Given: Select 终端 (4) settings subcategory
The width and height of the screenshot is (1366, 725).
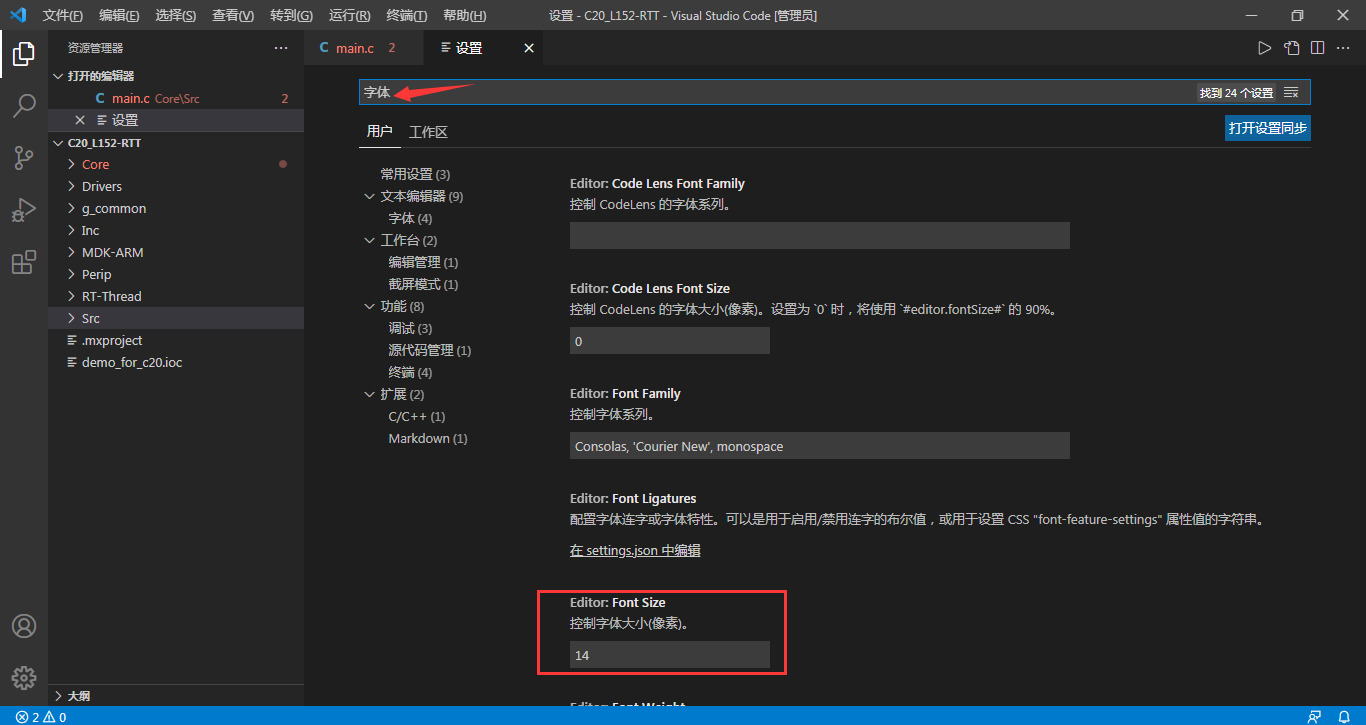Looking at the screenshot, I should (x=410, y=372).
